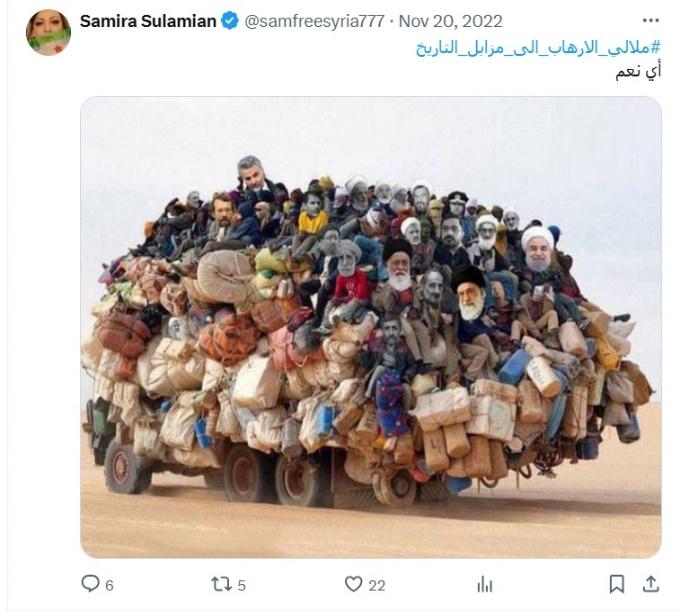Share the tweet via the upload arrow icon

tap(651, 584)
